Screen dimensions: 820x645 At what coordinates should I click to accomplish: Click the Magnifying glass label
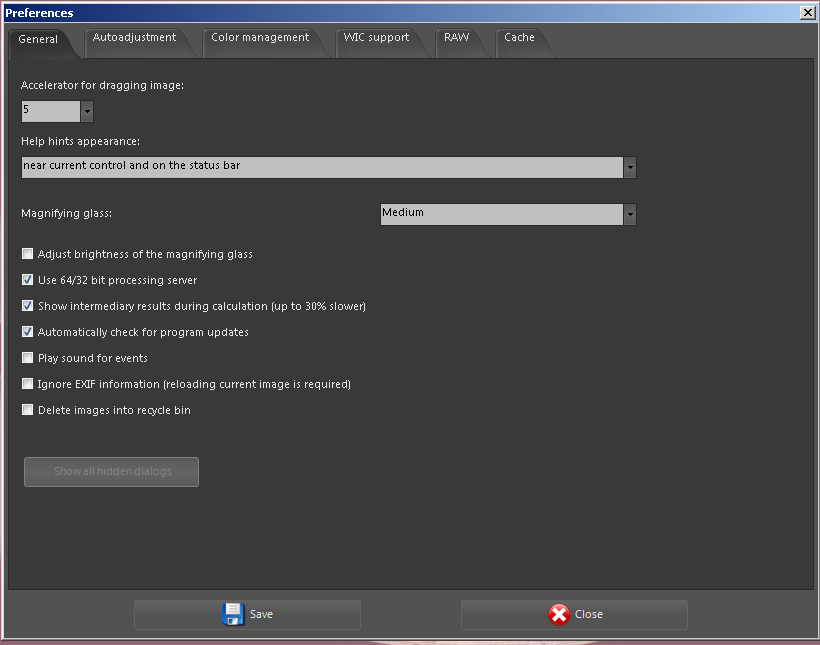[66, 213]
